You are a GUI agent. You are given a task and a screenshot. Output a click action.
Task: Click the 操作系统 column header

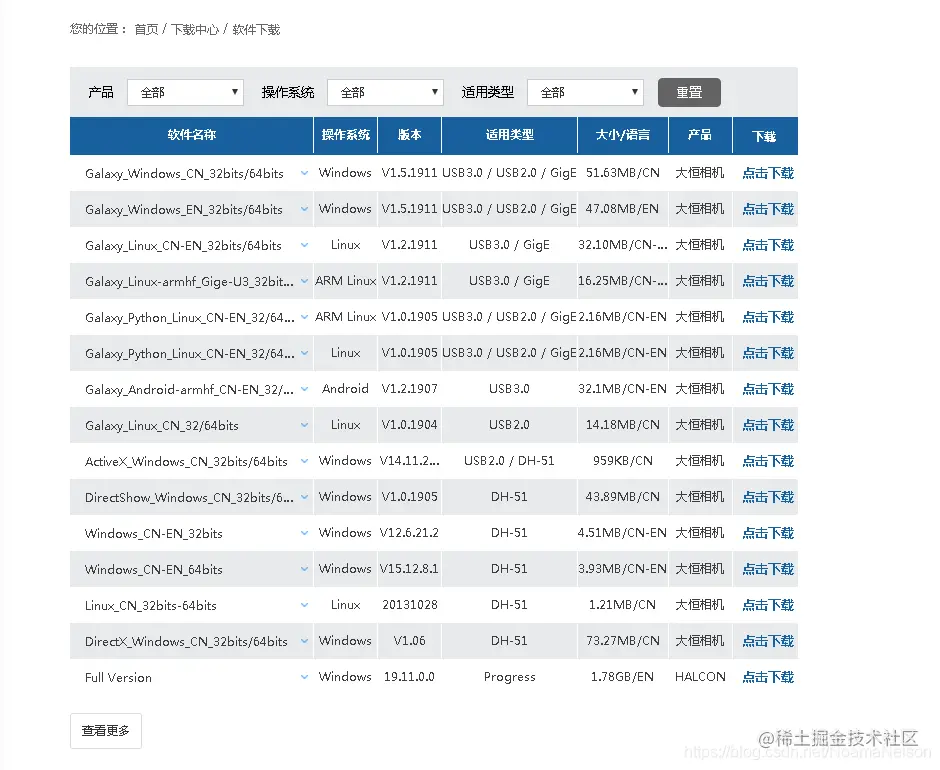345,135
